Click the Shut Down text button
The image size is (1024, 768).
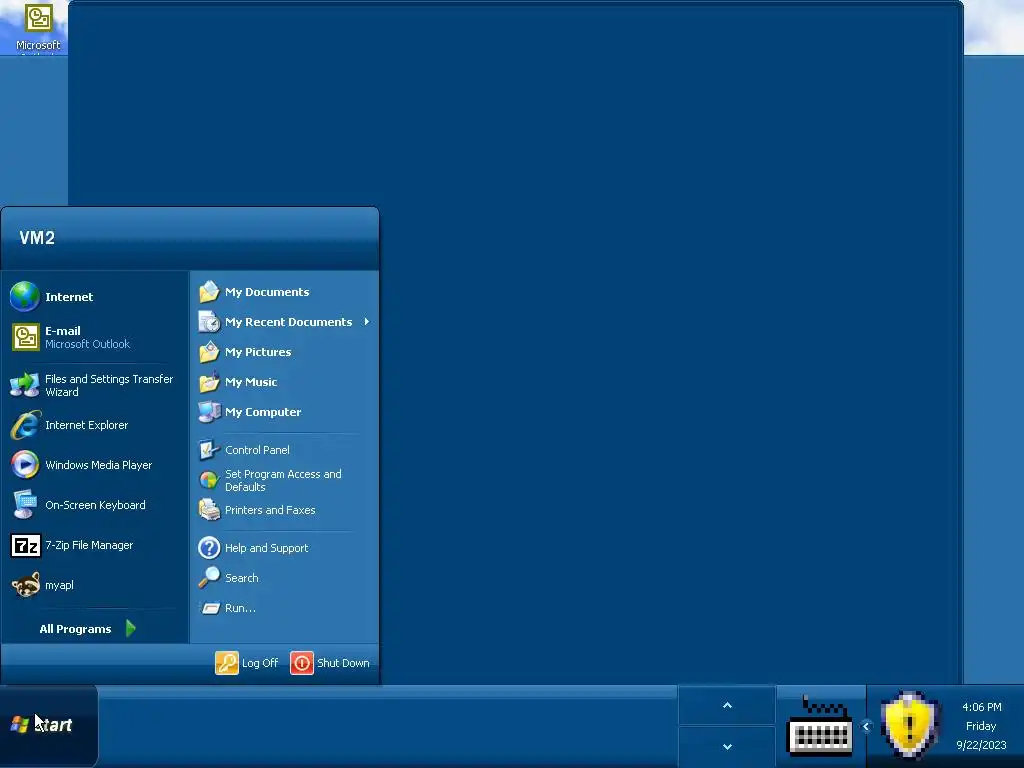(x=343, y=663)
